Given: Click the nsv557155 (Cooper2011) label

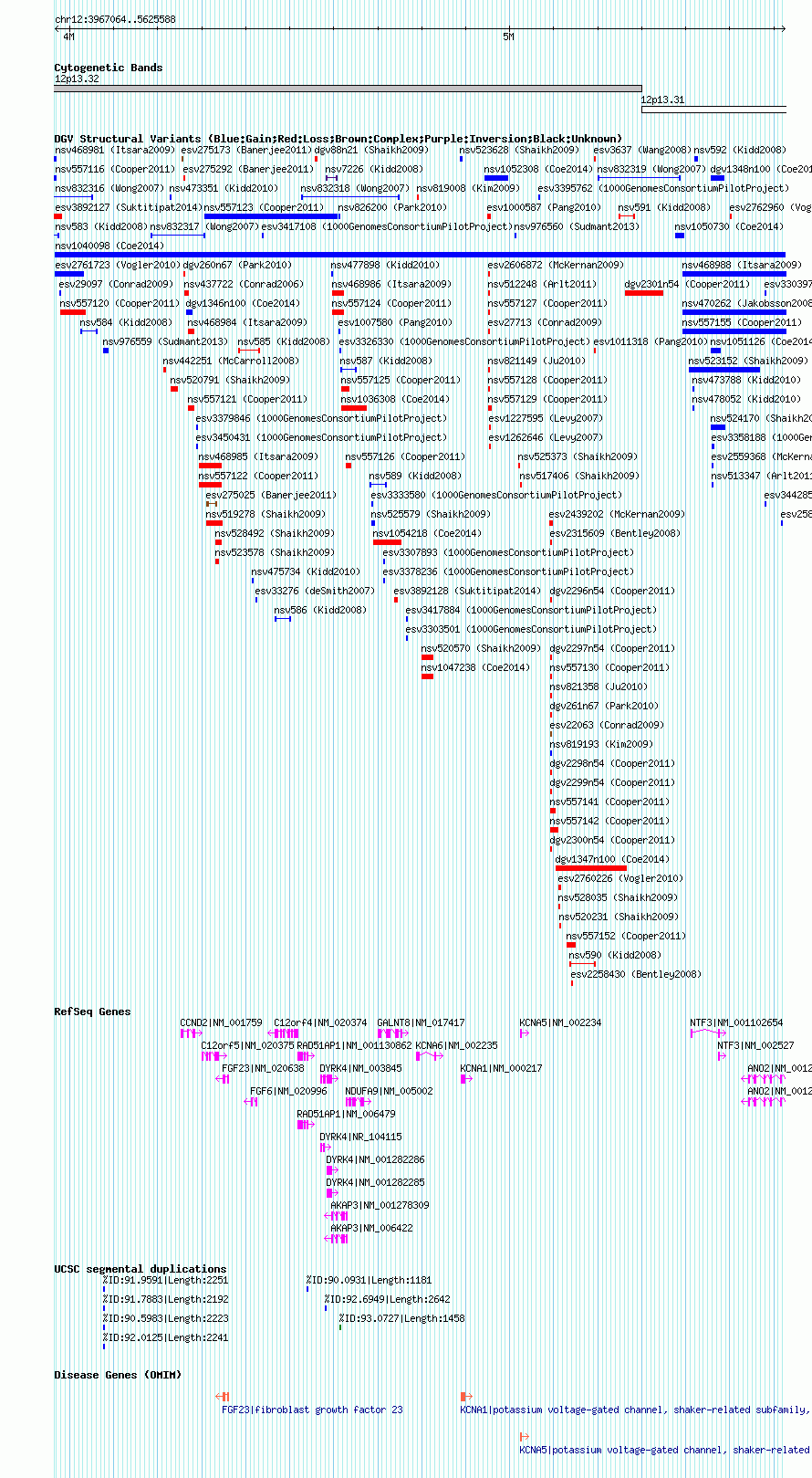Looking at the screenshot, I should point(742,322).
